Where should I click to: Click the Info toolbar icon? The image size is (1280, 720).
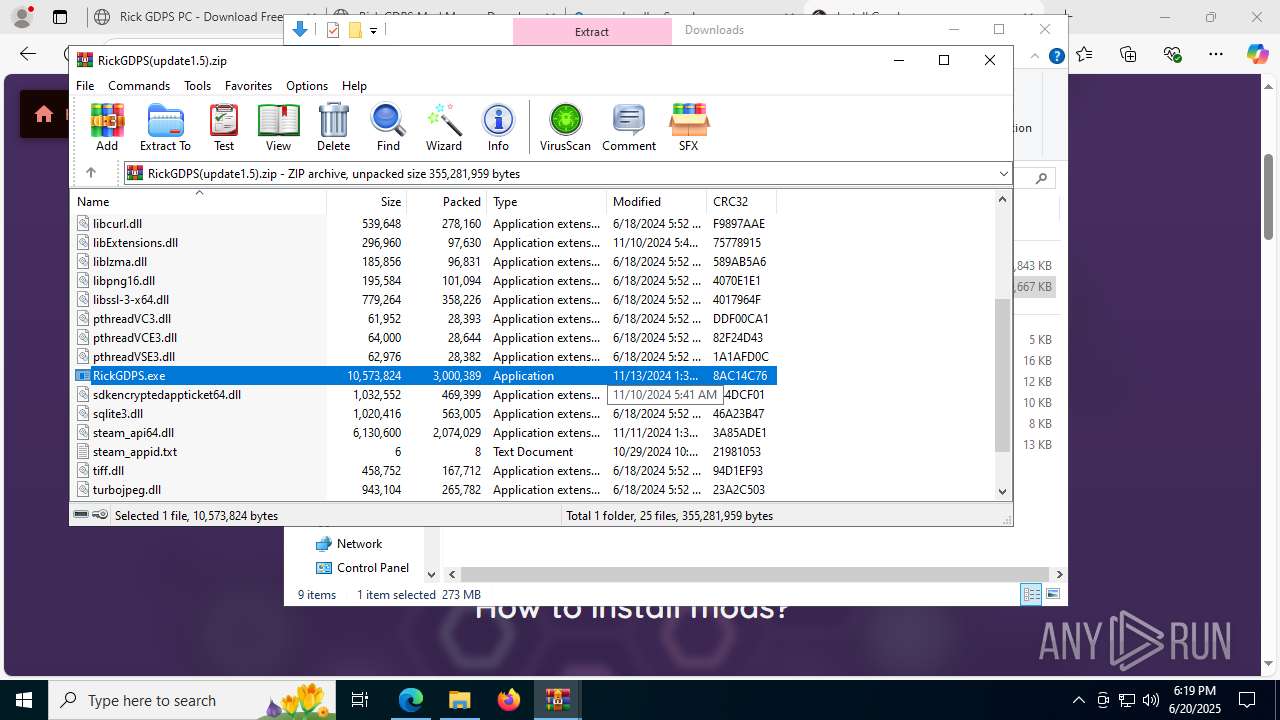tap(498, 127)
